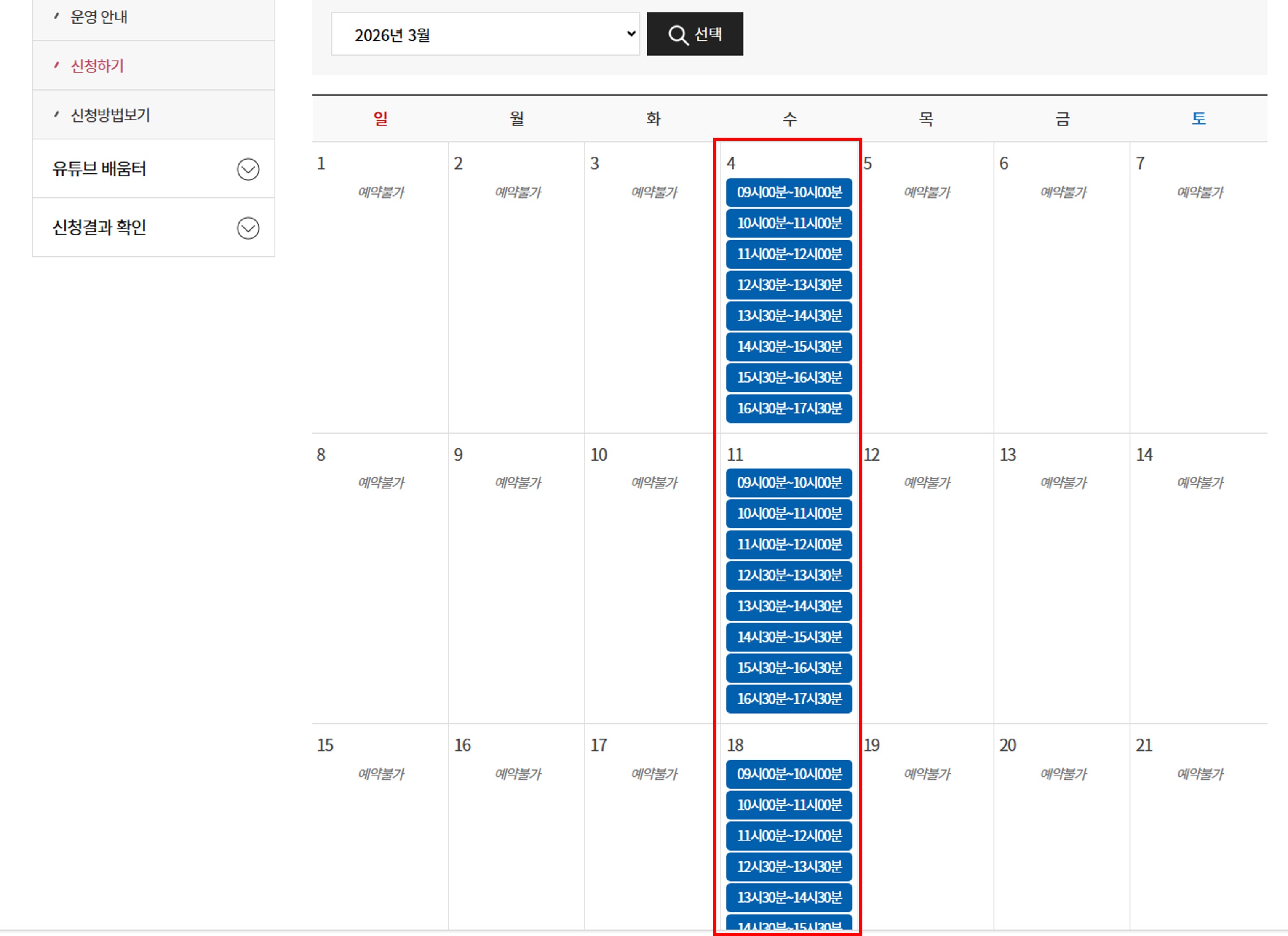
Task: Select March 18 slot 11시00분~12시00분
Action: pyautogui.click(x=788, y=835)
